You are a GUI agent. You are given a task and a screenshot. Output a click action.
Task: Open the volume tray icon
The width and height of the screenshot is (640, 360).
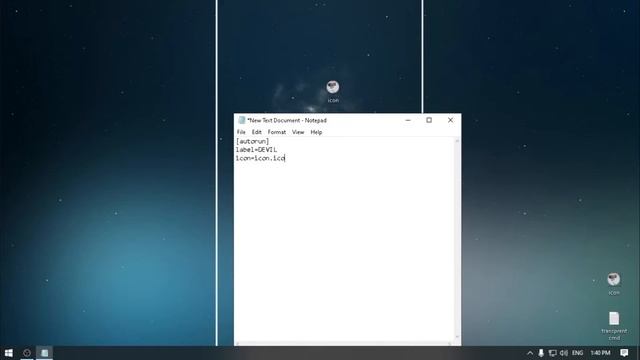[564, 353]
